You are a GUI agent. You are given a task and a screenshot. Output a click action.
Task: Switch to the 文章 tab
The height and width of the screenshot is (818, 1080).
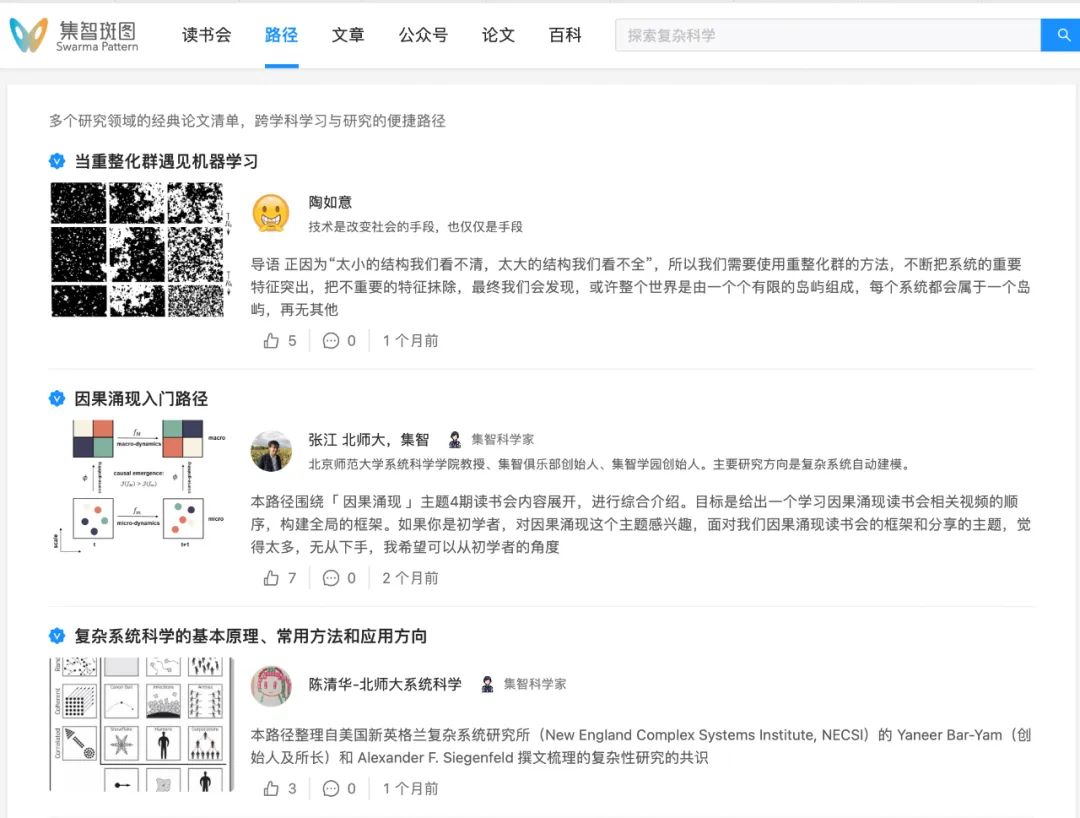(348, 35)
